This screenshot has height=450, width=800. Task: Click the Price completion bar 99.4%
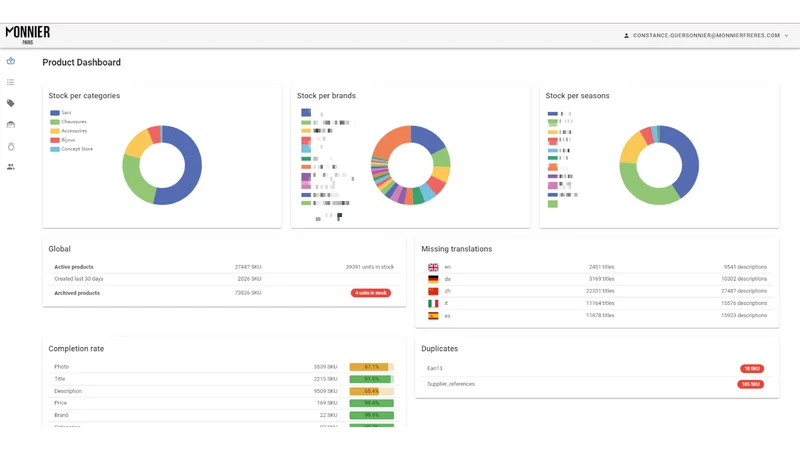(x=371, y=403)
